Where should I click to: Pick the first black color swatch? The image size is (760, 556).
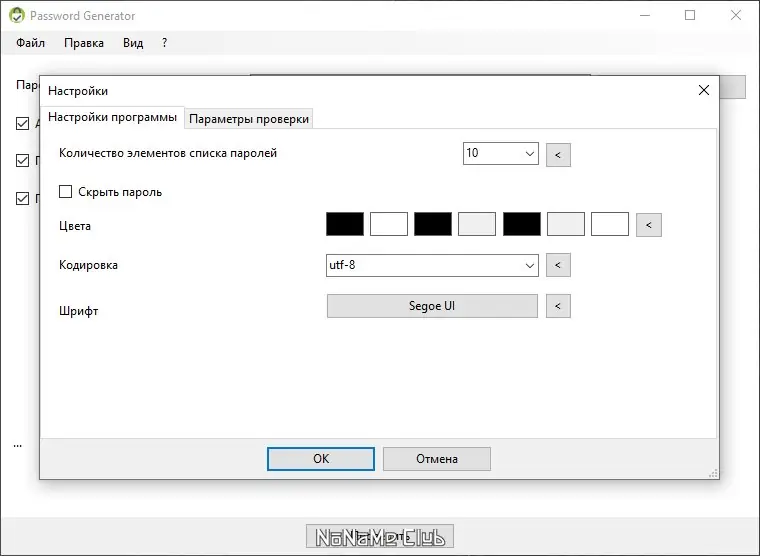pos(345,224)
